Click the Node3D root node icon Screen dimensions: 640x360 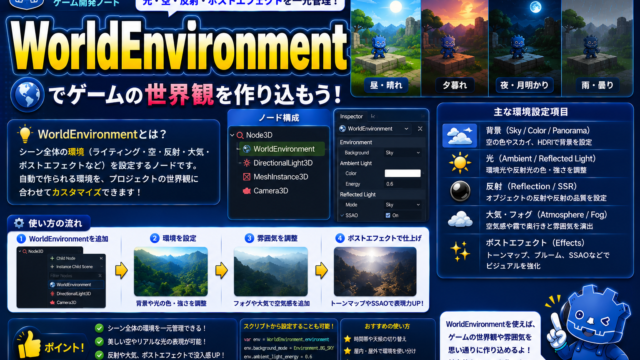240,135
